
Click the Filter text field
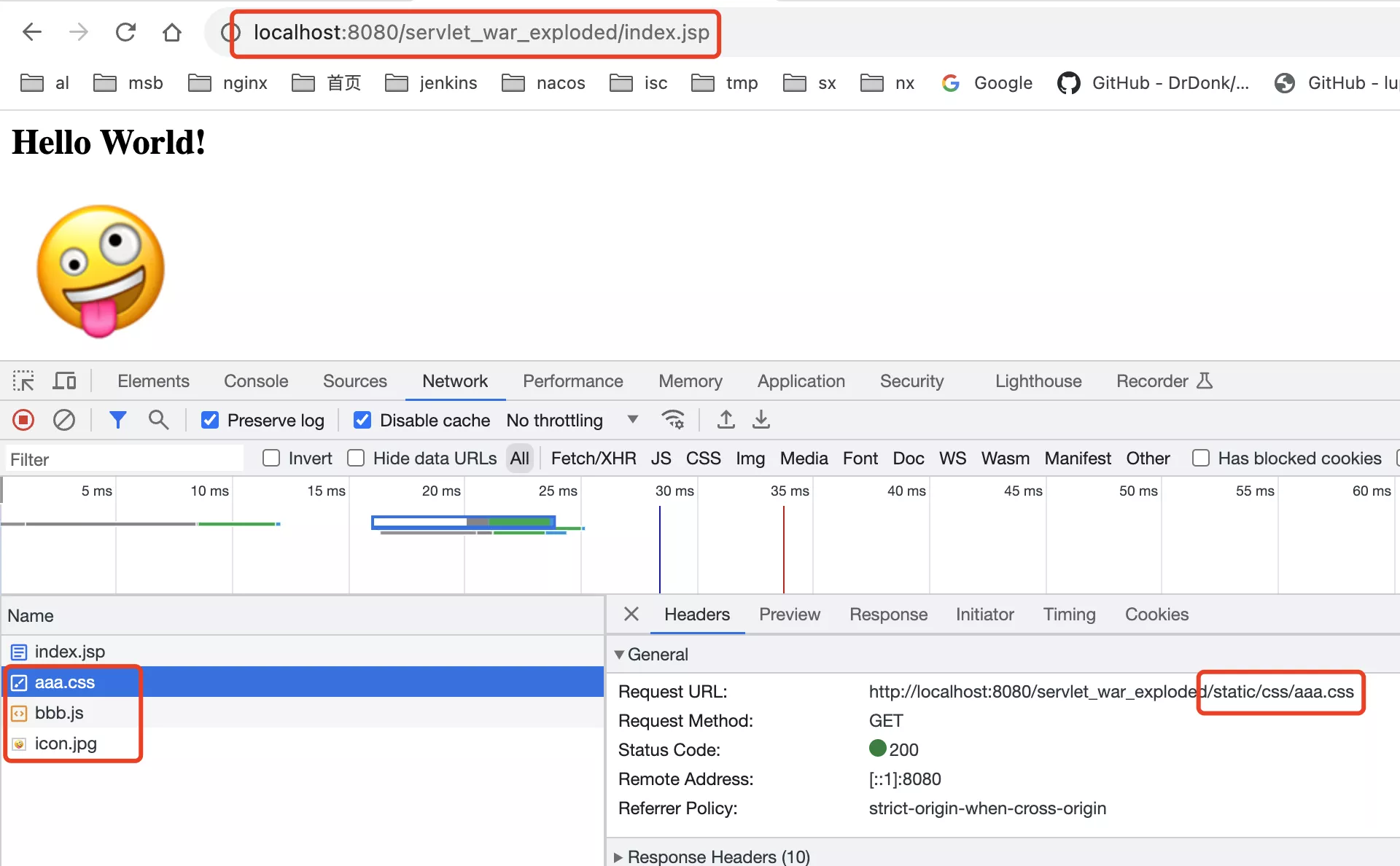coord(124,459)
